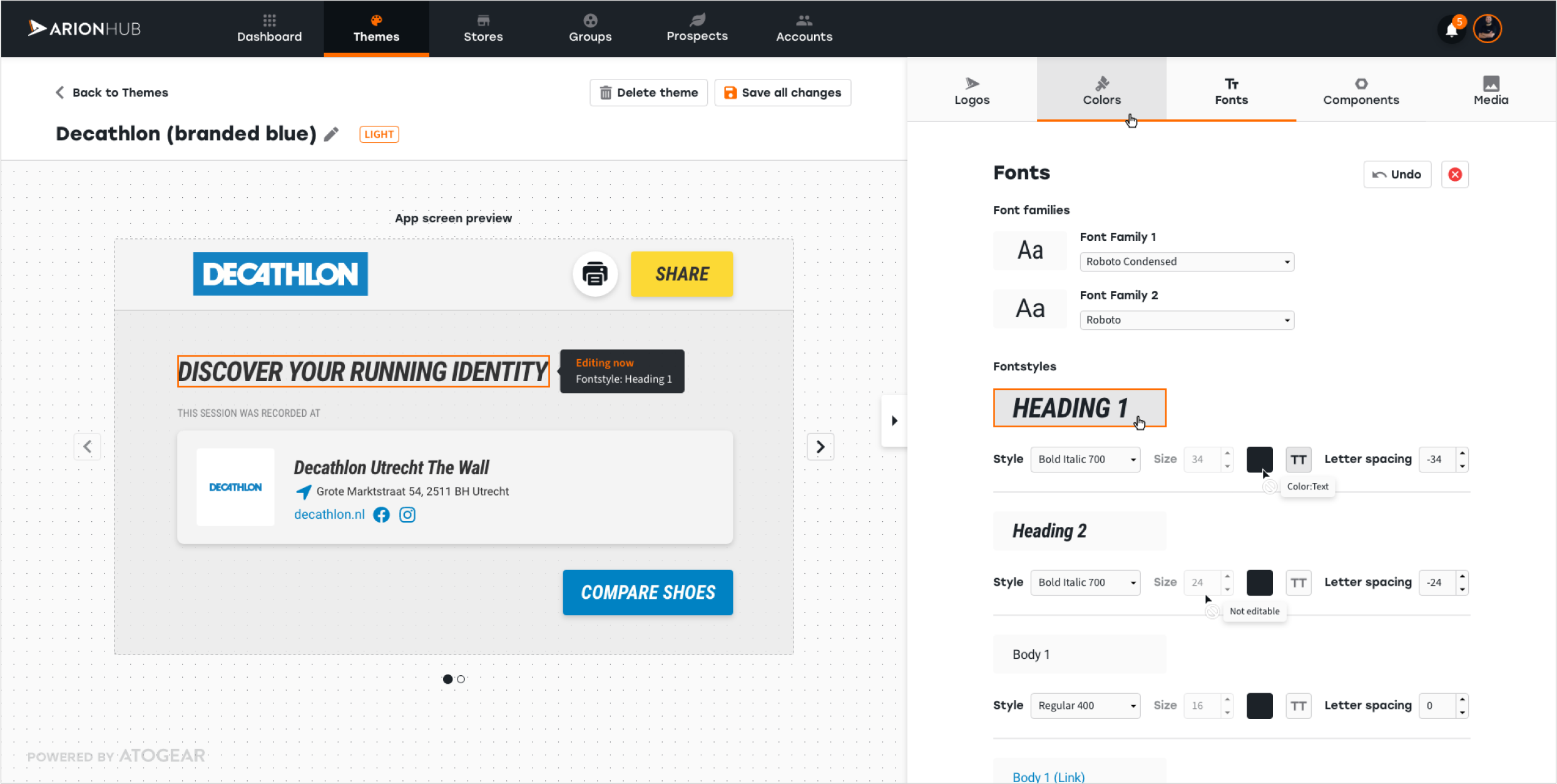Click Heading 2 letter spacing field
1557x784 pixels.
pos(1438,583)
